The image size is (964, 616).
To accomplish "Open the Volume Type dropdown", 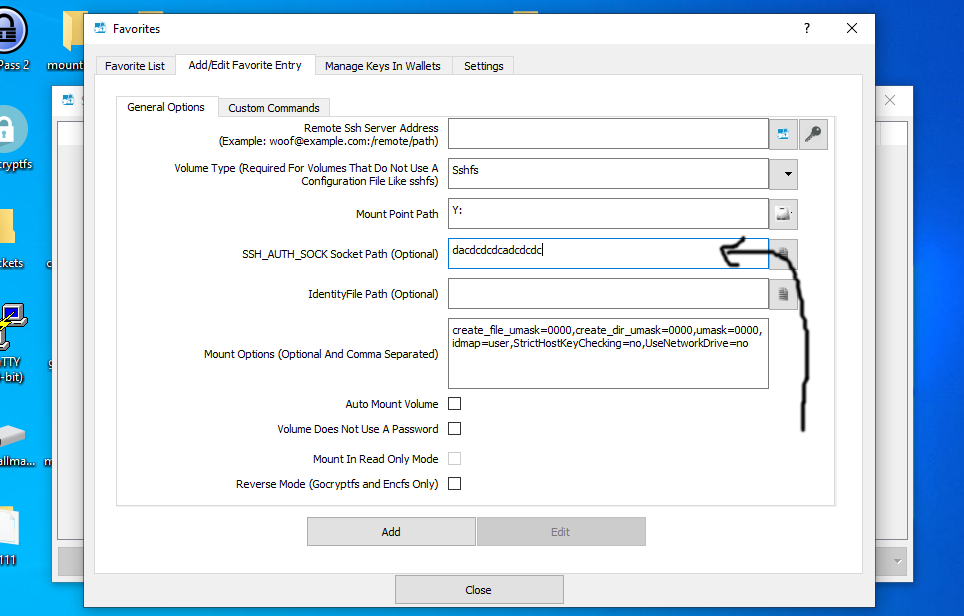I will coord(783,173).
